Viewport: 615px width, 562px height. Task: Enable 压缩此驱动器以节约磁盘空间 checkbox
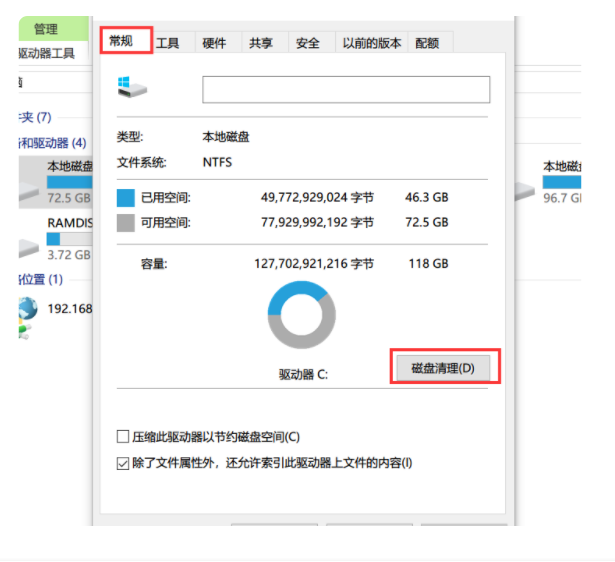(x=123, y=437)
